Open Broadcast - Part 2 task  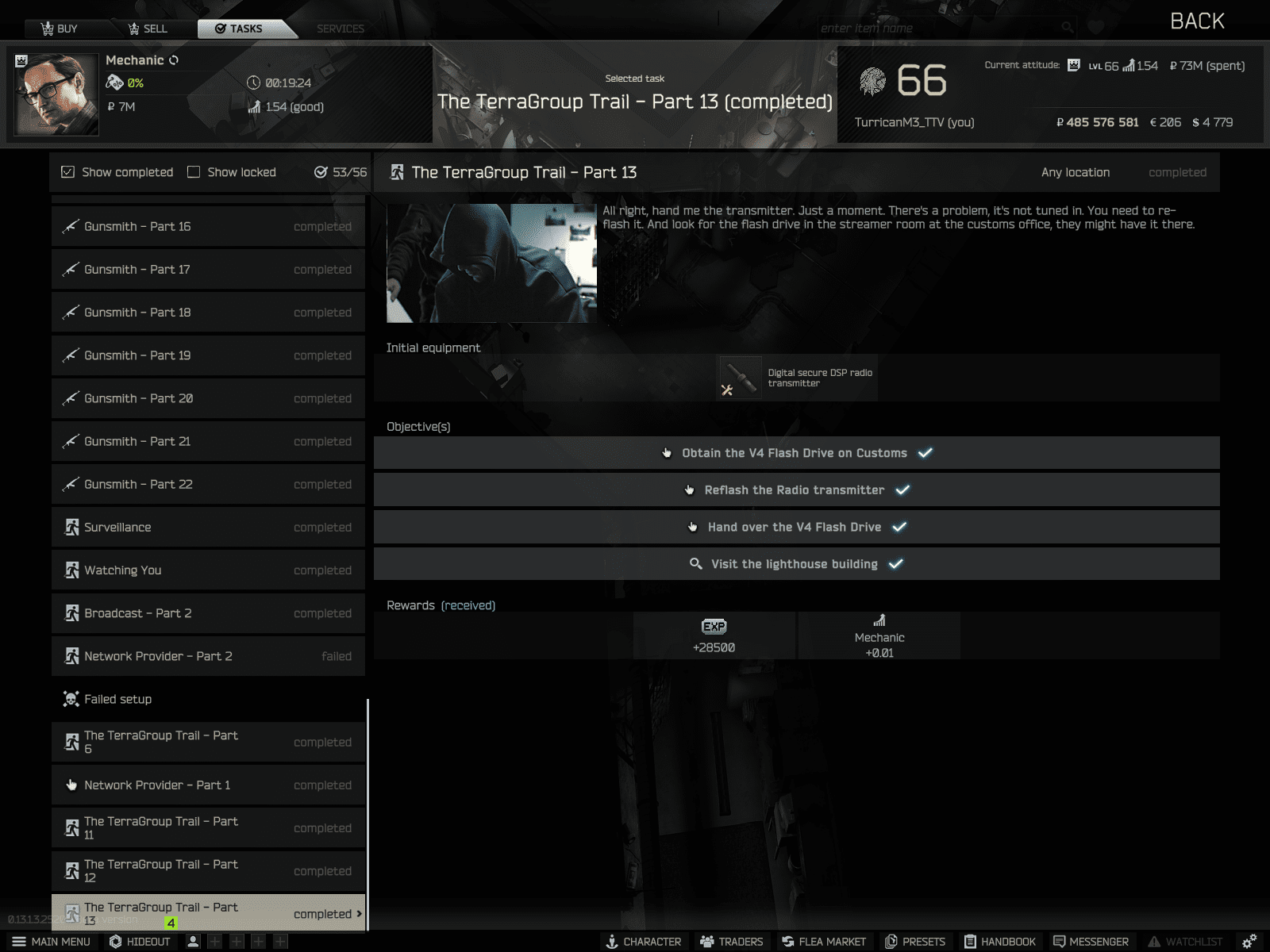(x=208, y=613)
